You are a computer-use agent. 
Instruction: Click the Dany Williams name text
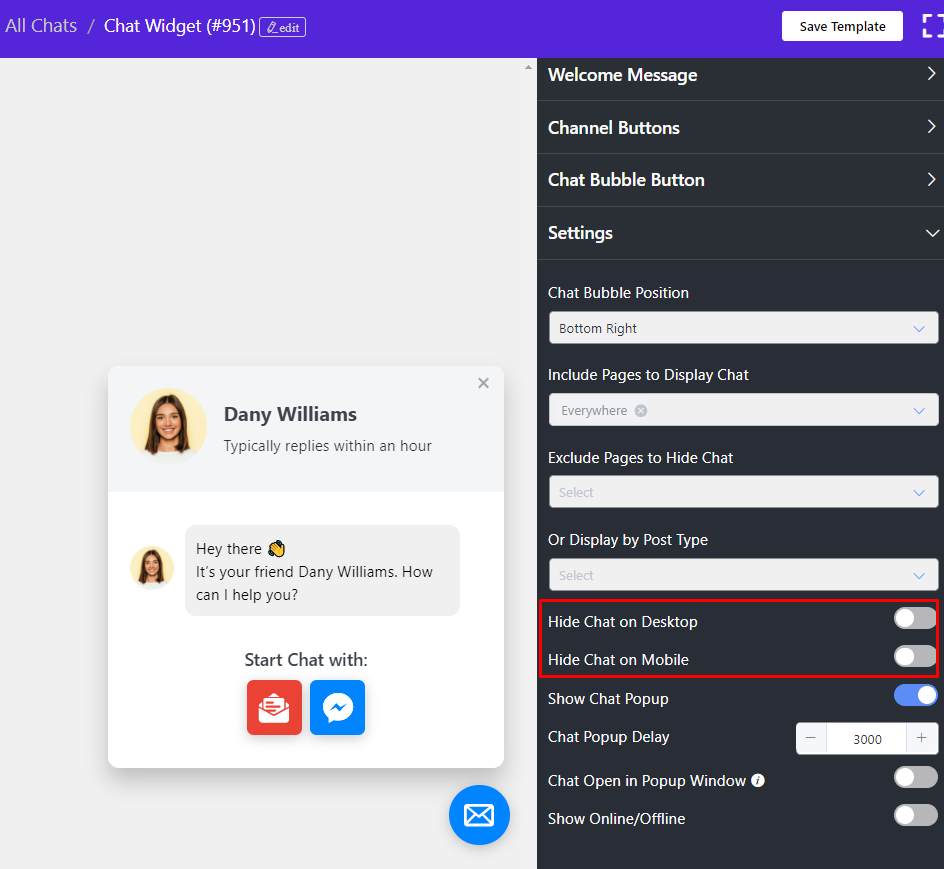coord(290,414)
